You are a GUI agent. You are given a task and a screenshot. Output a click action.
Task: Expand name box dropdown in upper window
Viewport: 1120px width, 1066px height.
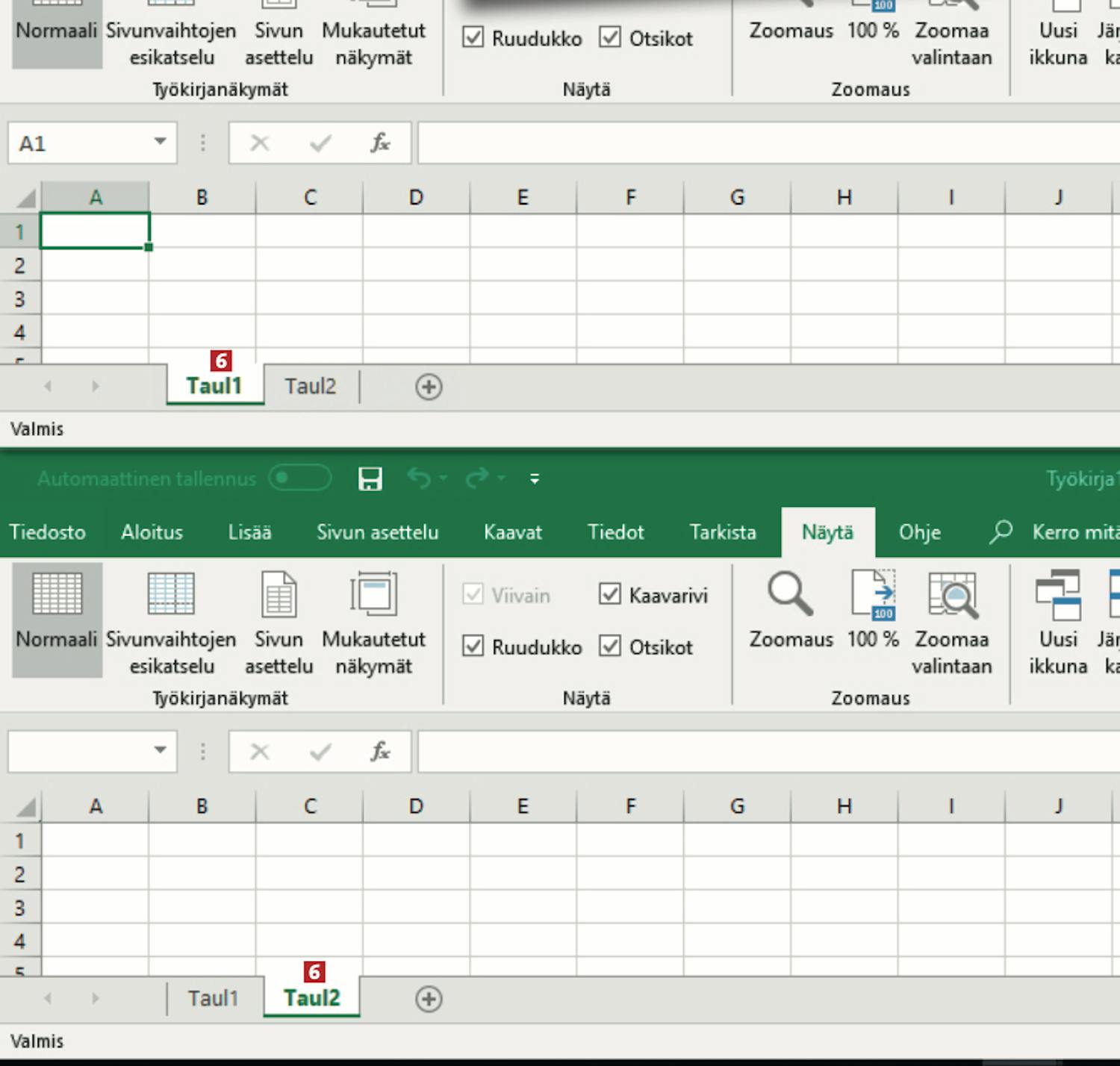tap(160, 141)
